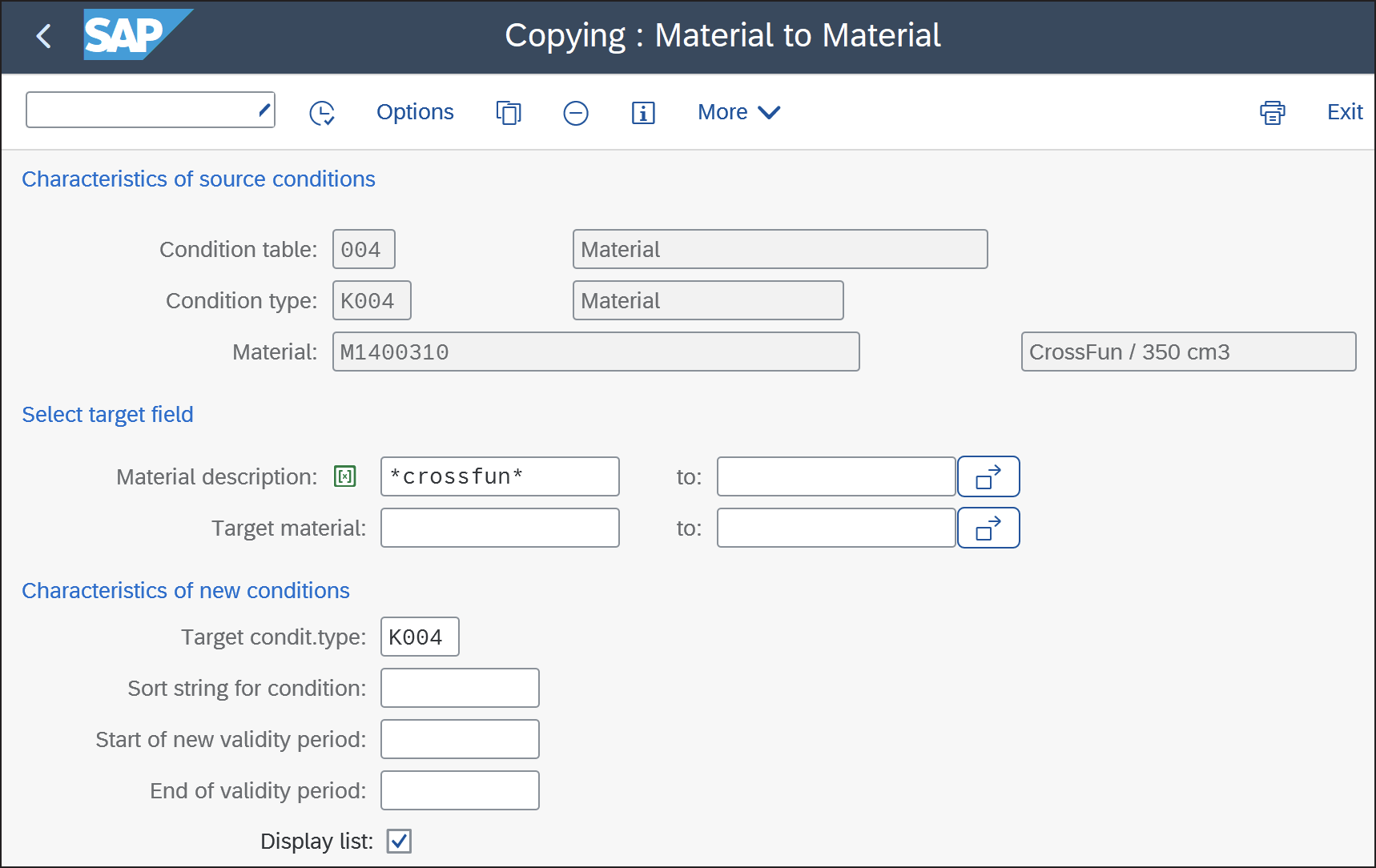Open multiple selection for Target material
This screenshot has width=1376, height=868.
988,528
